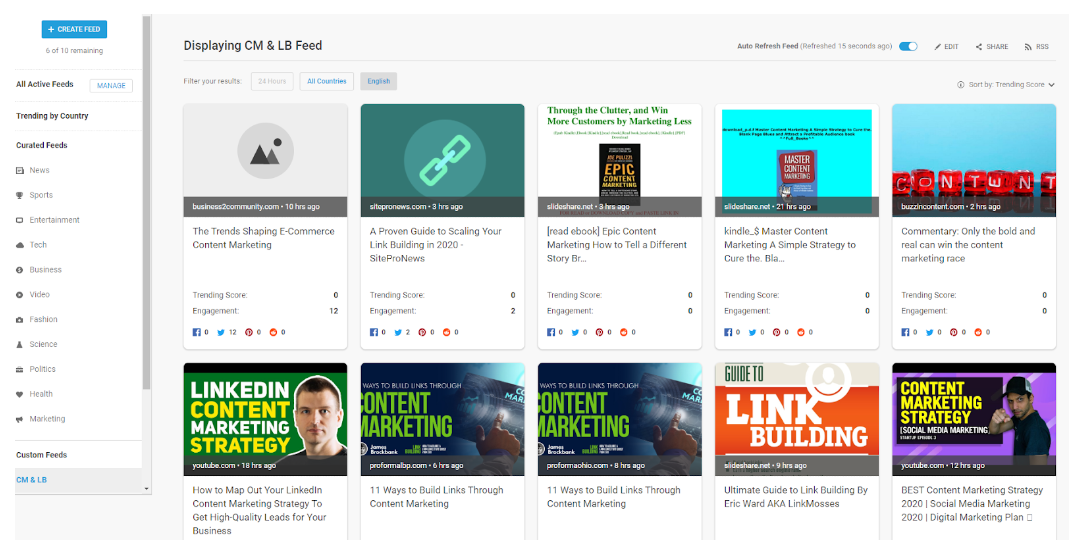Select the Sports trophy icon in sidebar
Viewport: 1069px width, 542px height.
[x=20, y=195]
